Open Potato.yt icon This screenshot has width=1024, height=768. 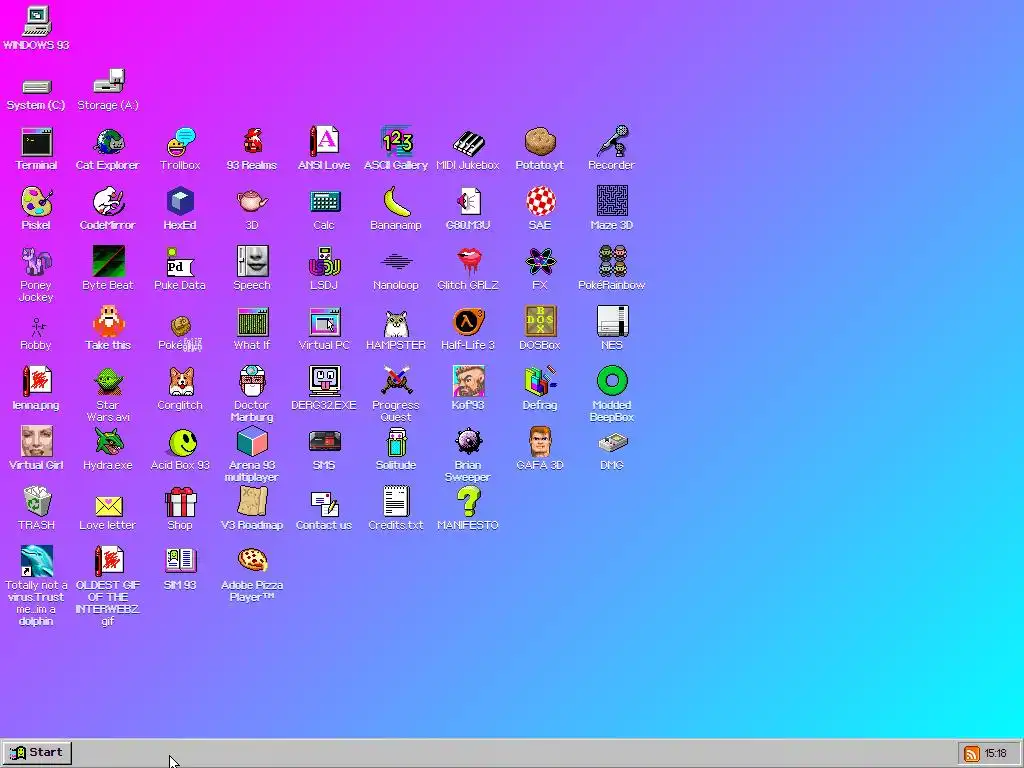[540, 142]
